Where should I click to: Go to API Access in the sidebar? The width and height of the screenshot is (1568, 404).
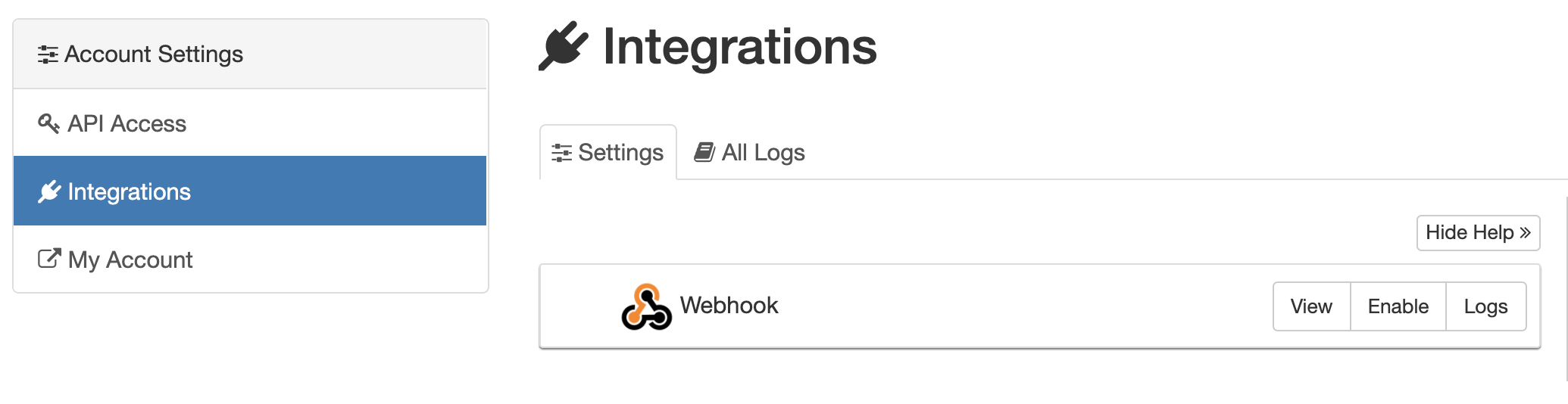click(x=127, y=123)
